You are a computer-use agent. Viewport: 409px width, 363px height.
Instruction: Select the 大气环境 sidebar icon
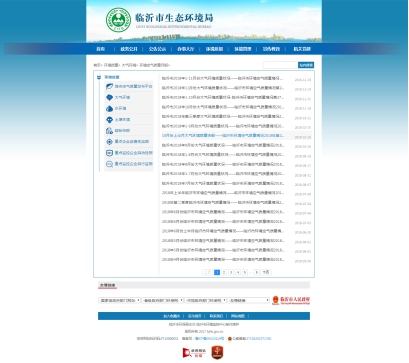tap(109, 97)
